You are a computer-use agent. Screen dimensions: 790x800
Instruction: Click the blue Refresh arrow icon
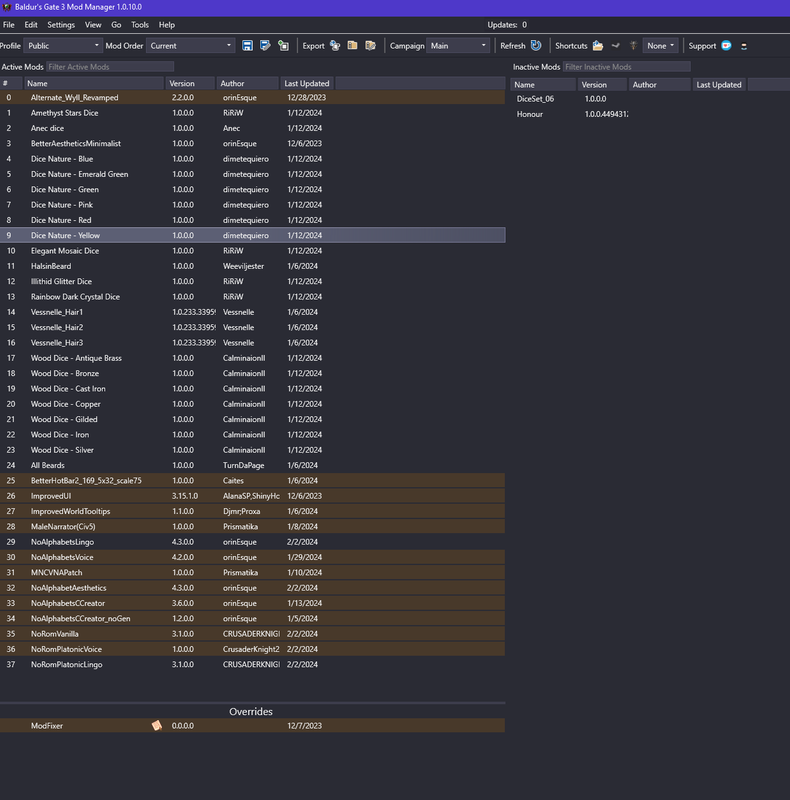[536, 46]
